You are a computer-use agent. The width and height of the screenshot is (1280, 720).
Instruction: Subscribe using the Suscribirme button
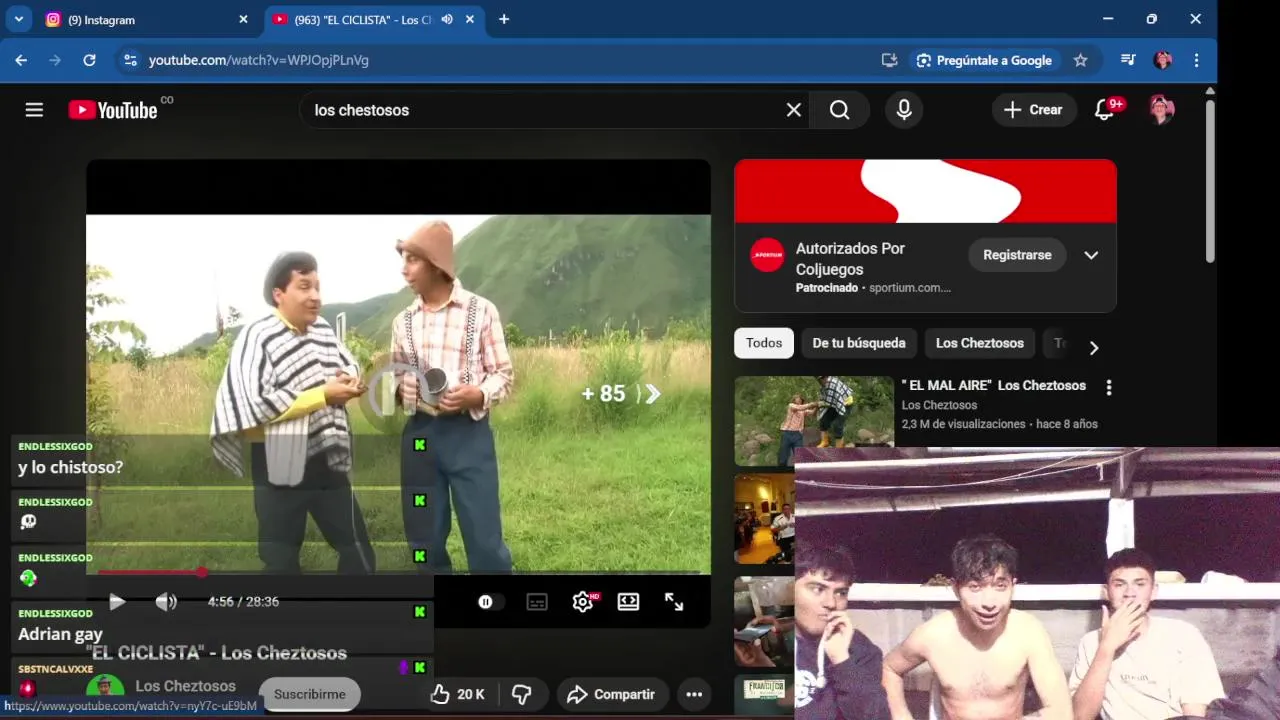pyautogui.click(x=310, y=694)
